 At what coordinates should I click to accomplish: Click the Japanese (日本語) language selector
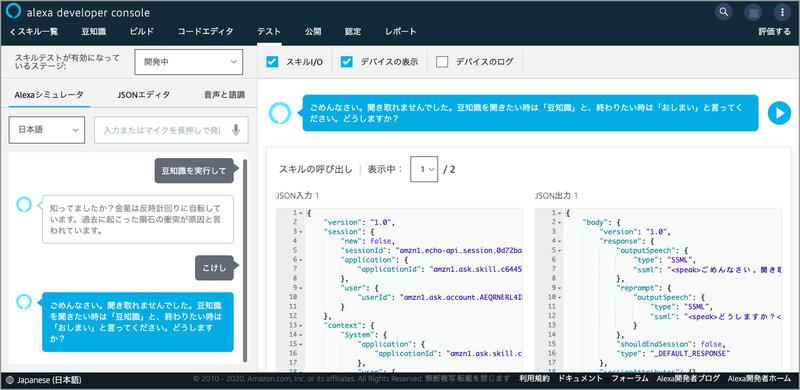[44, 380]
